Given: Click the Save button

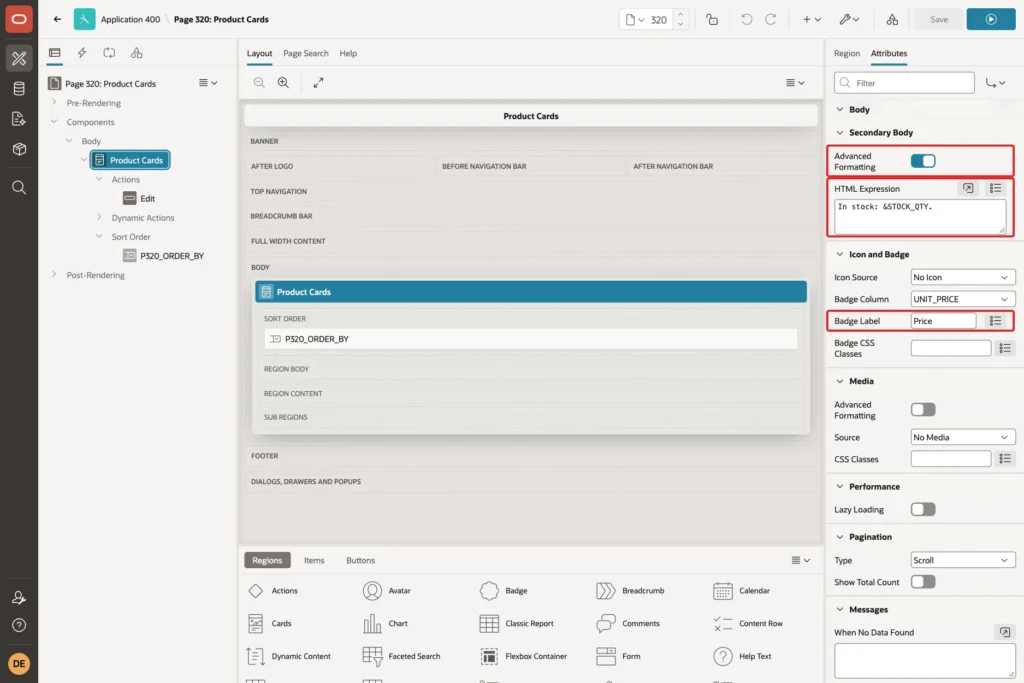Looking at the screenshot, I should (x=938, y=20).
